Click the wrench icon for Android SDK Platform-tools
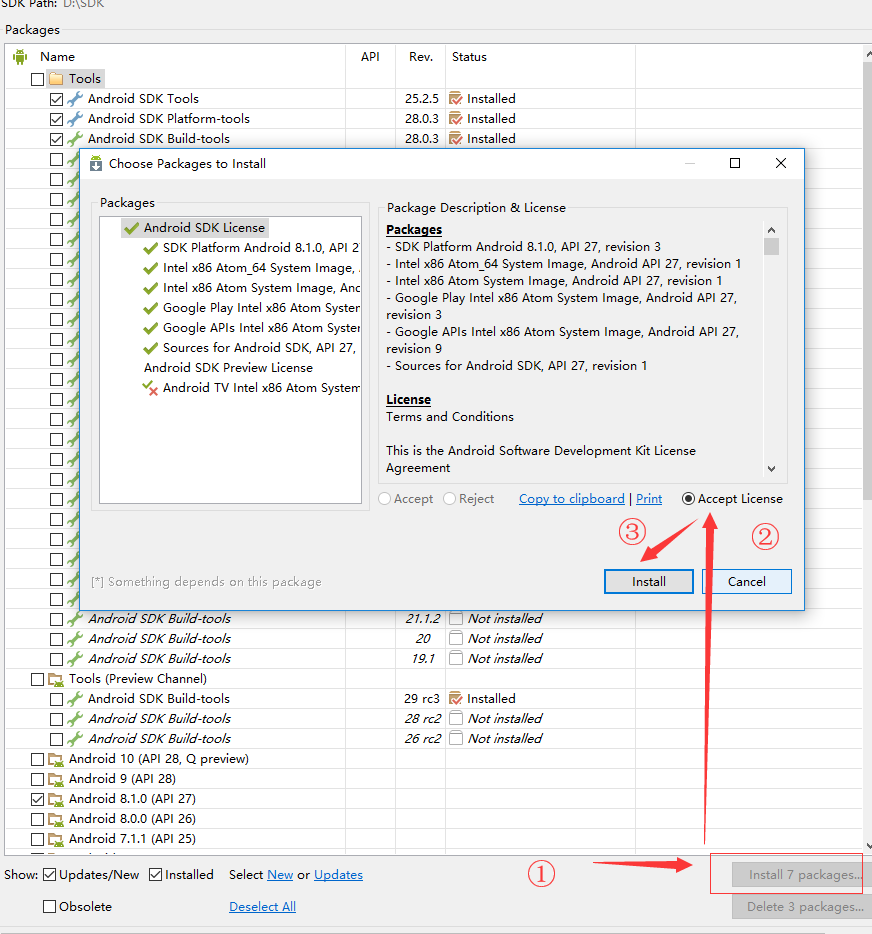 click(75, 119)
